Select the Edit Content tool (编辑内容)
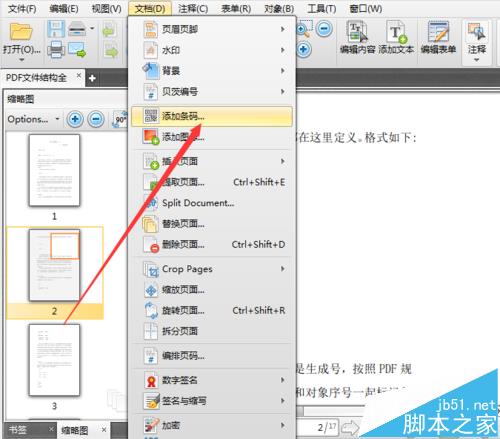Screen dimensions: 500x439 [x=357, y=37]
